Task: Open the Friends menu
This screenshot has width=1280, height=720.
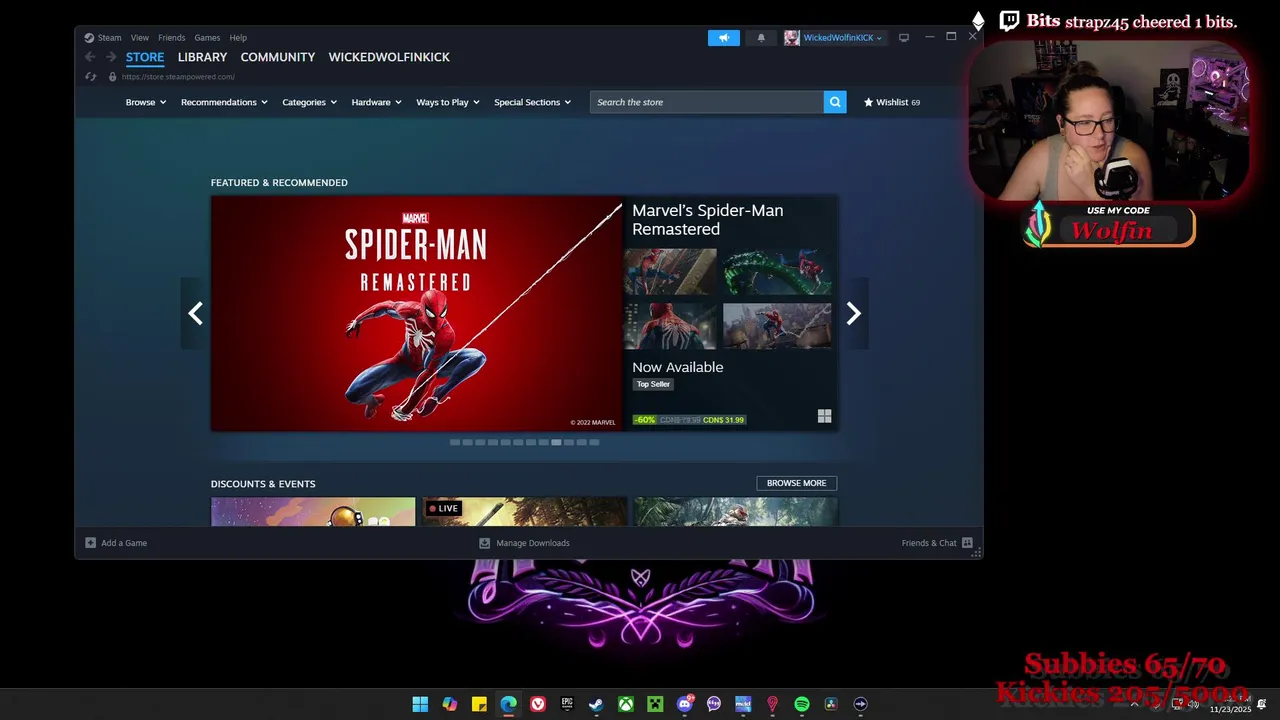Action: click(171, 38)
